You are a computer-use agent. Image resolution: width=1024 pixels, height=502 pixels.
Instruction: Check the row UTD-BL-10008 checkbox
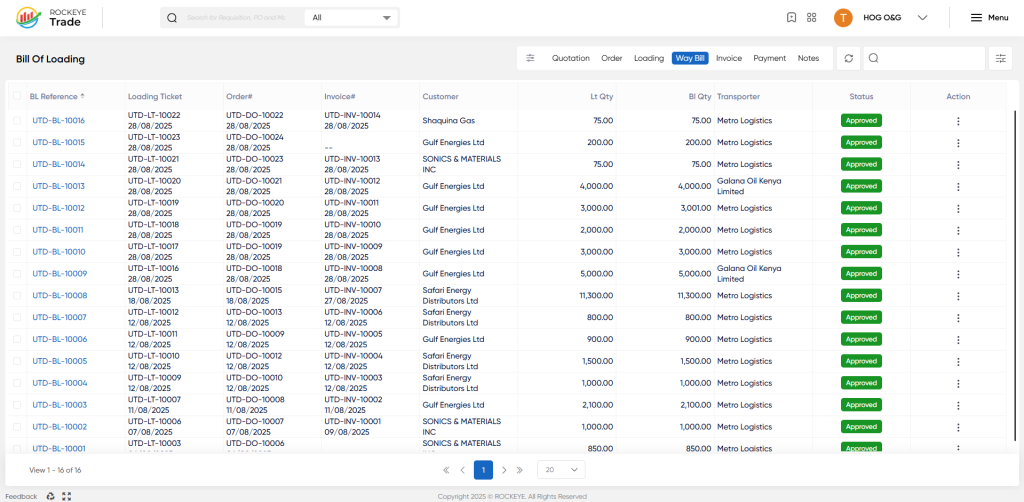click(x=17, y=295)
